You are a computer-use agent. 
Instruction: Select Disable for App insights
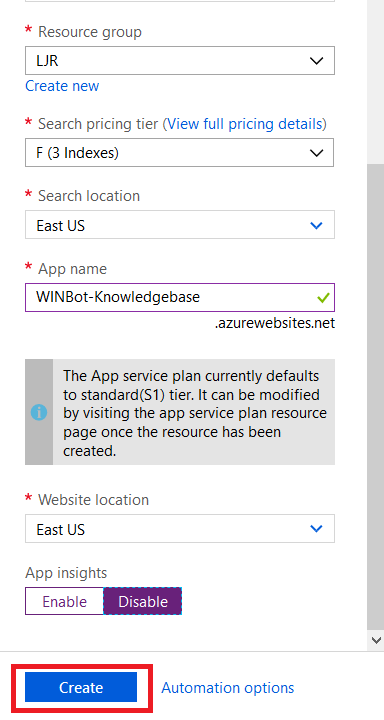(143, 601)
